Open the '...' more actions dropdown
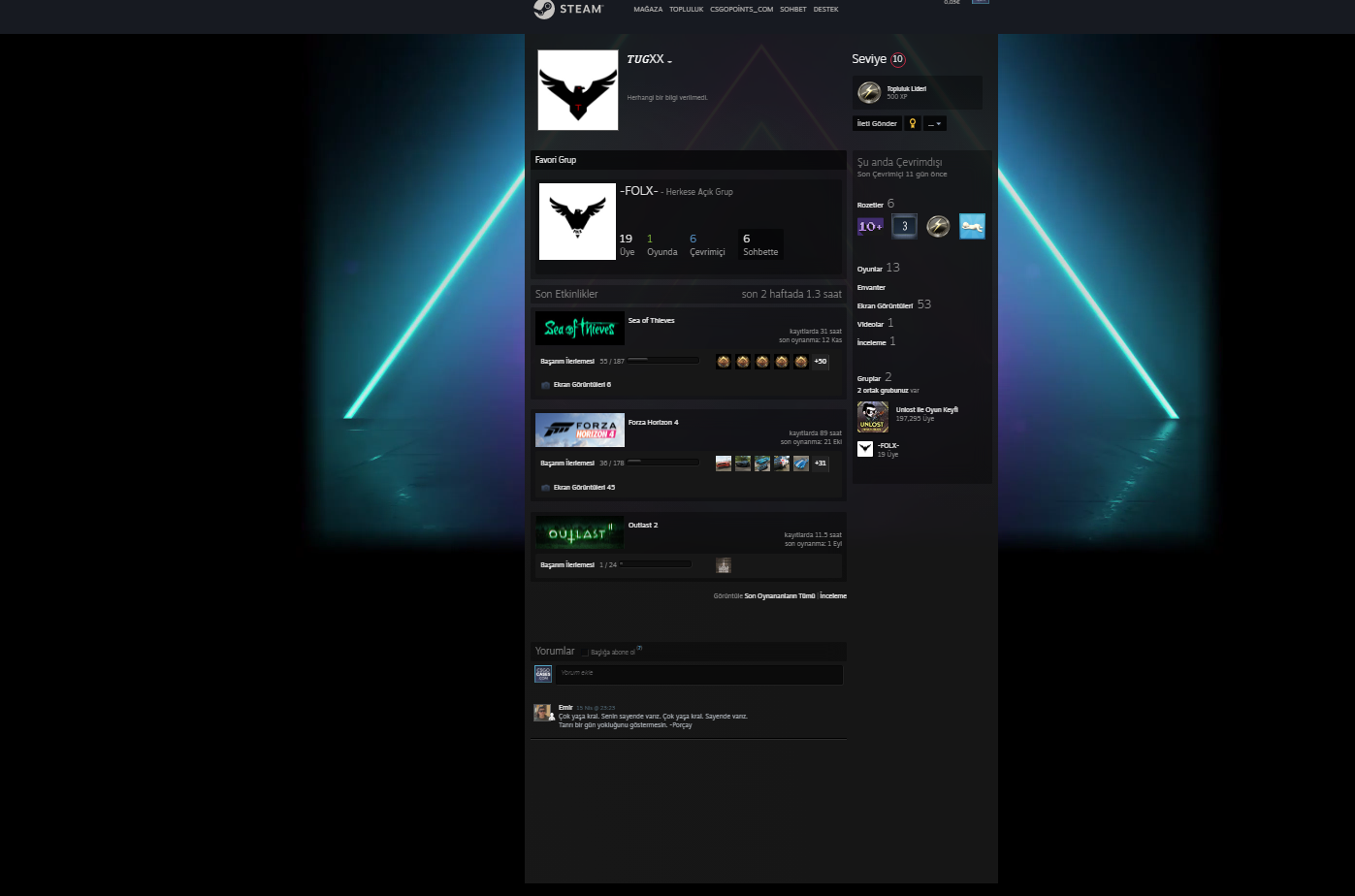 pos(935,123)
